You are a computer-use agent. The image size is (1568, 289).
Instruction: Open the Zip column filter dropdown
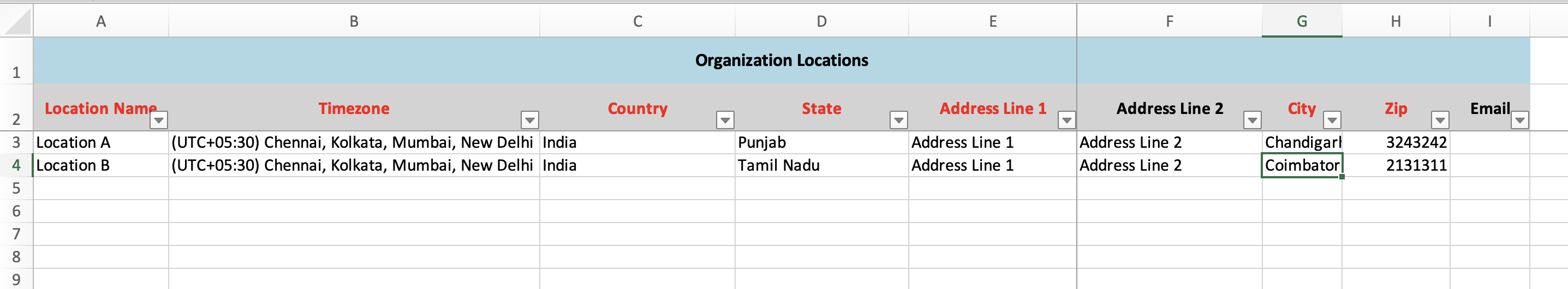click(x=1440, y=120)
